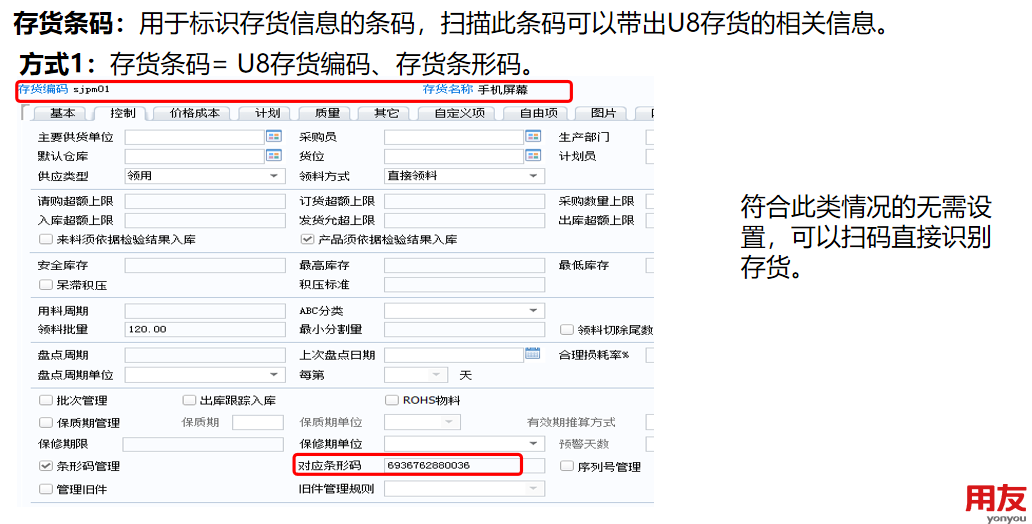
Task: Switch to 基本 tab
Action: pyautogui.click(x=63, y=113)
